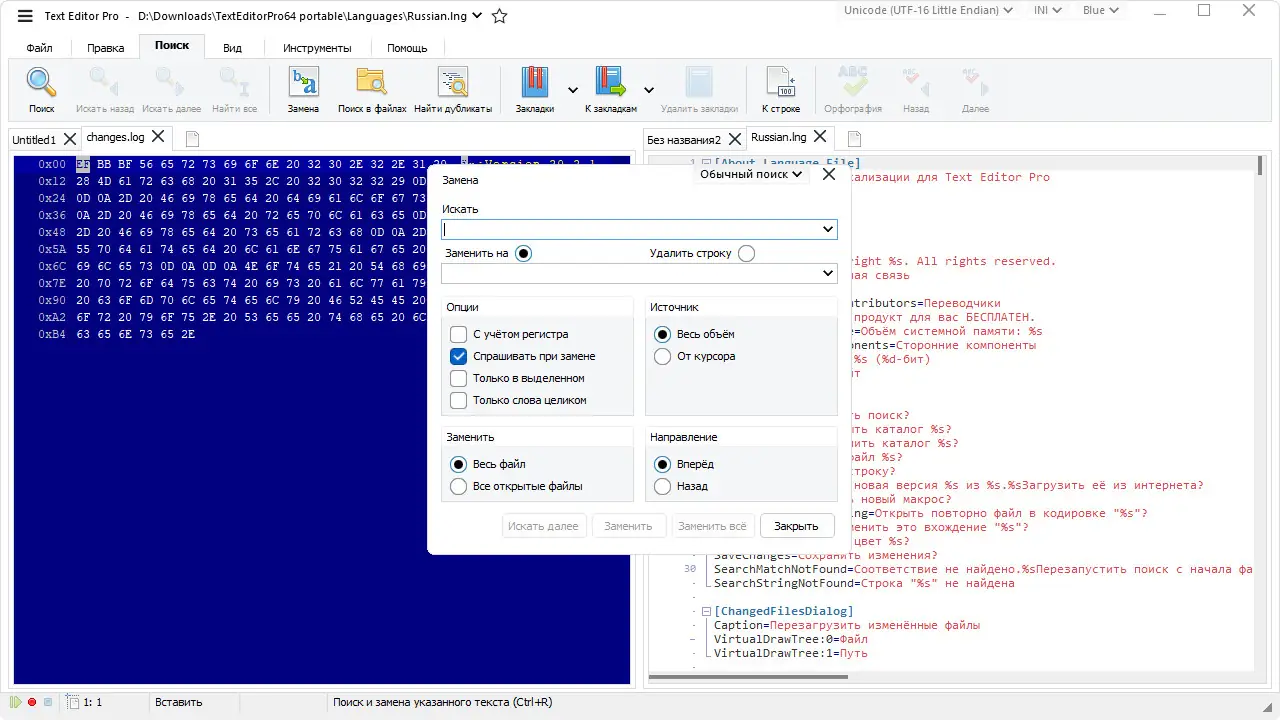This screenshot has width=1280, height=720.
Task: Launch the Орфография spell check
Action: [x=852, y=88]
